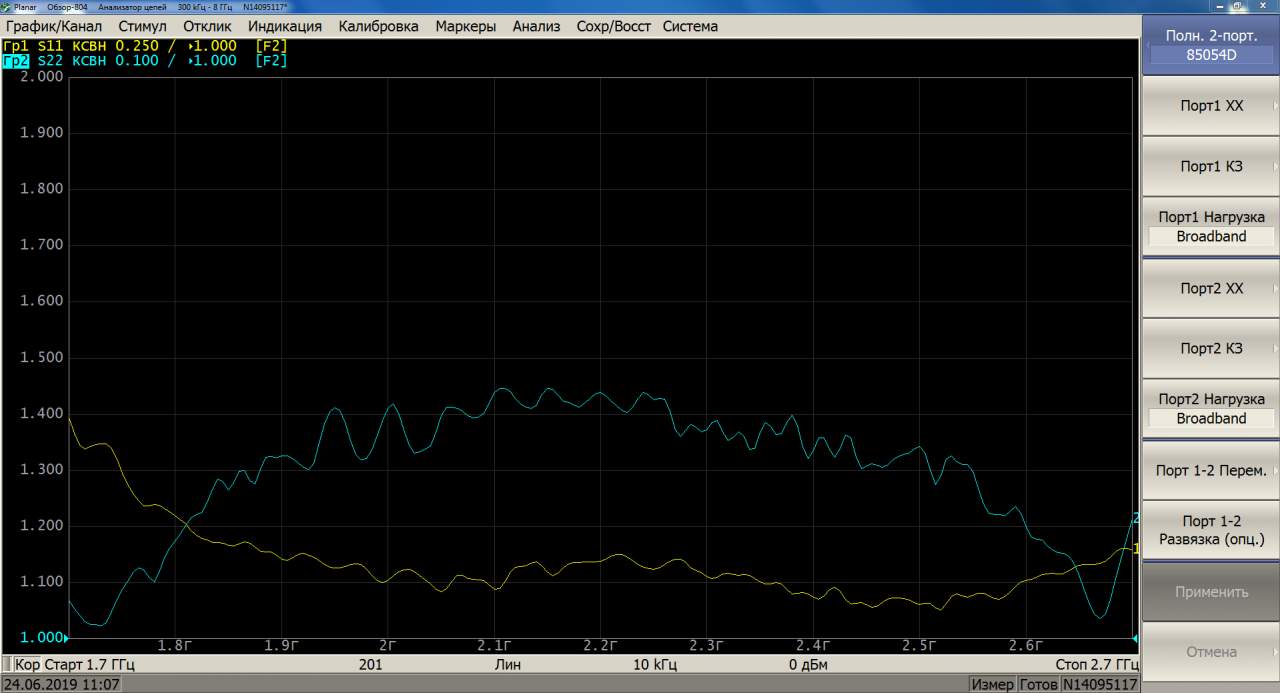Click the 10 кГц IF bandwidth field
The image size is (1280, 693).
655,664
